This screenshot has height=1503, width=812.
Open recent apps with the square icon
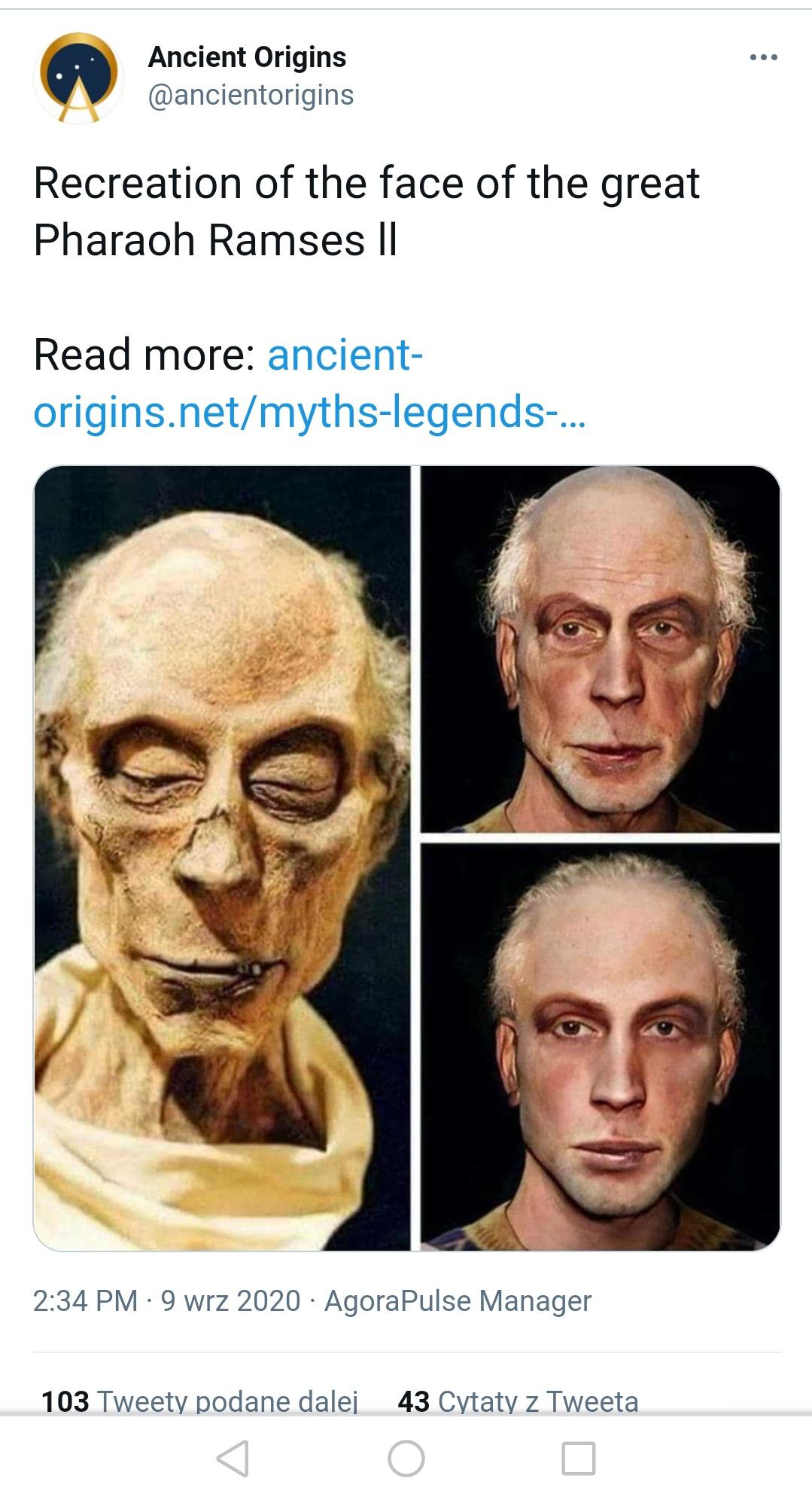[x=579, y=1458]
